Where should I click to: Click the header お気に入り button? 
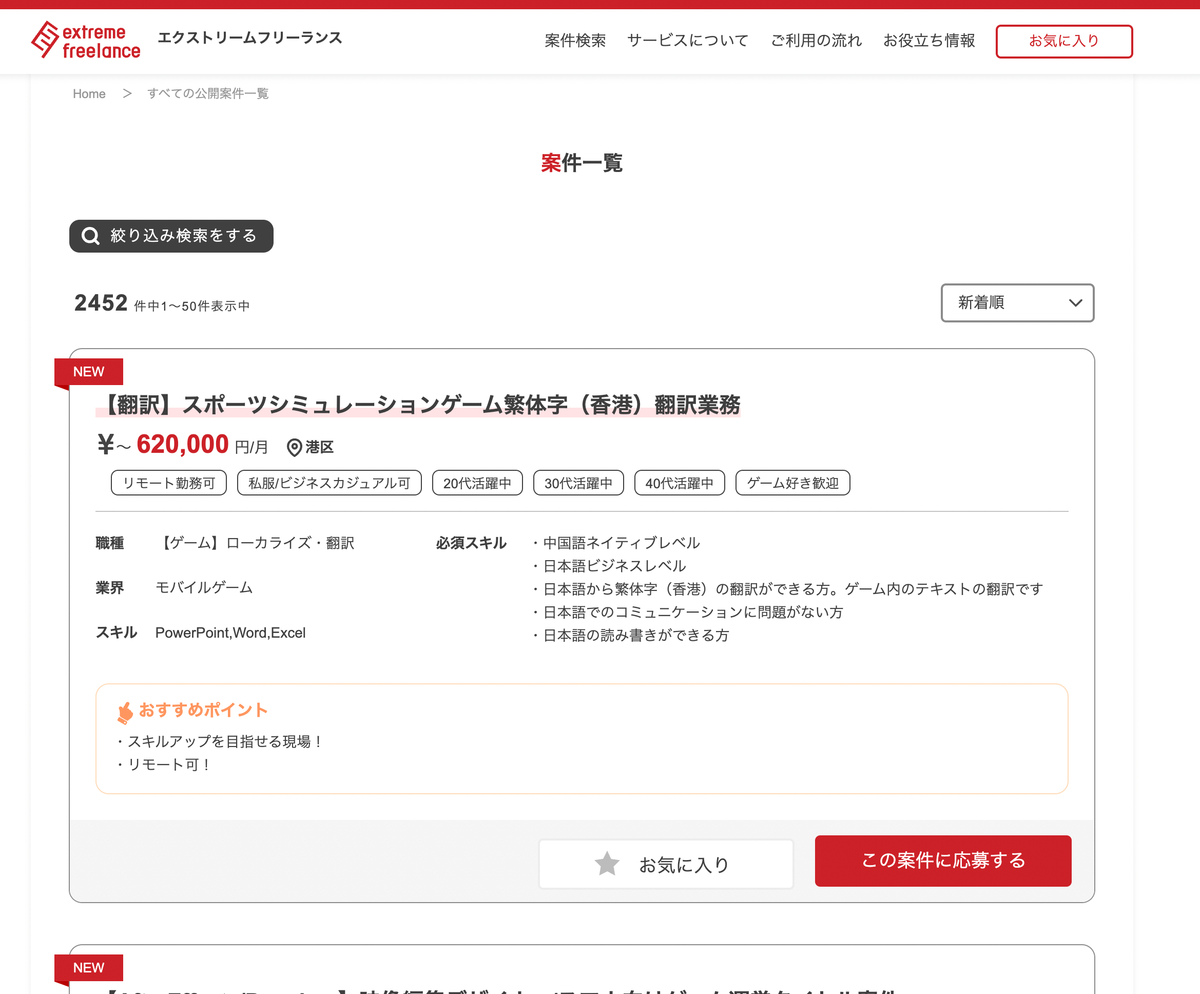[1064, 41]
